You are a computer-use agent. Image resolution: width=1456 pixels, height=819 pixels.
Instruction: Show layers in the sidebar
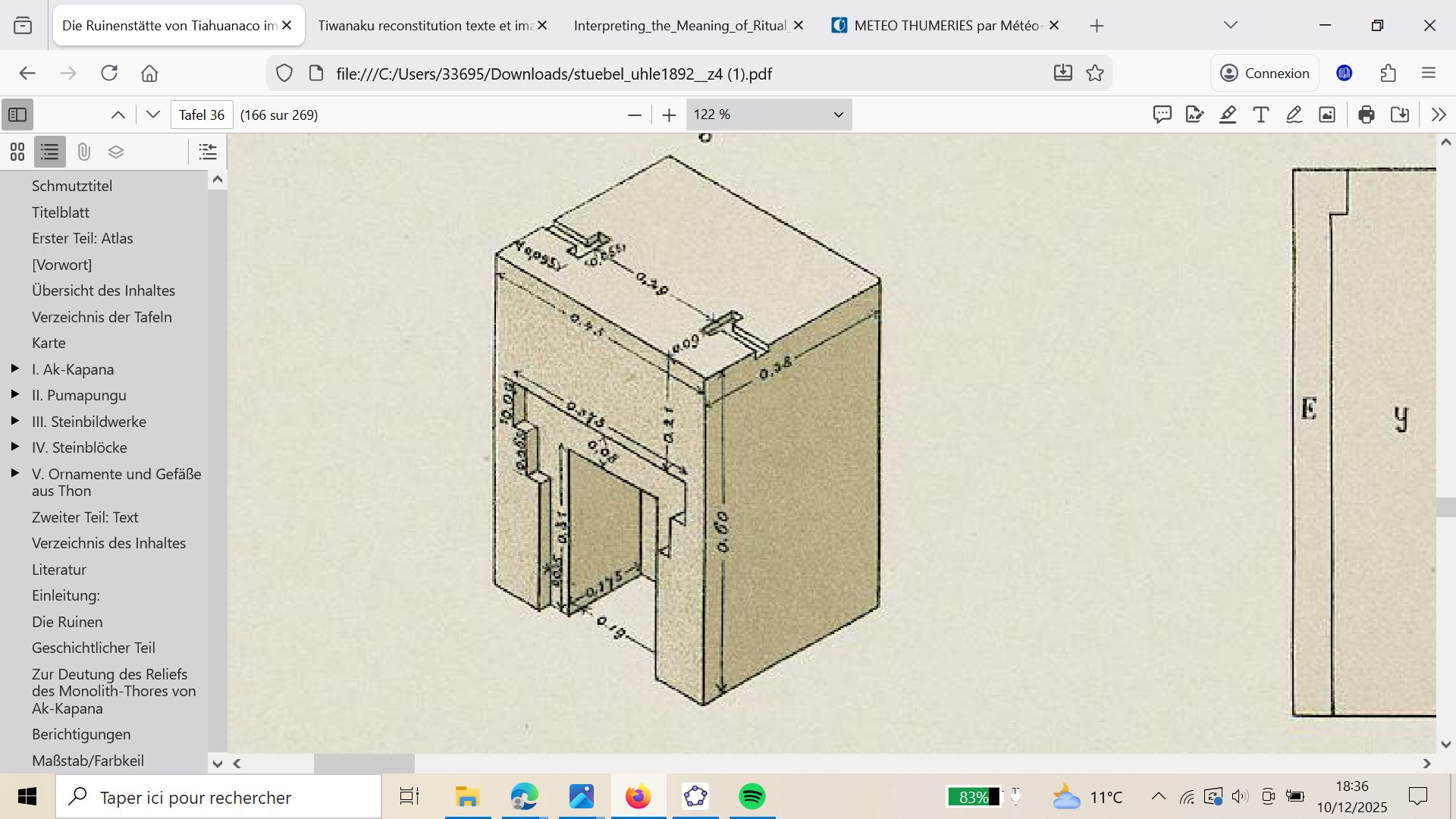coord(116,152)
